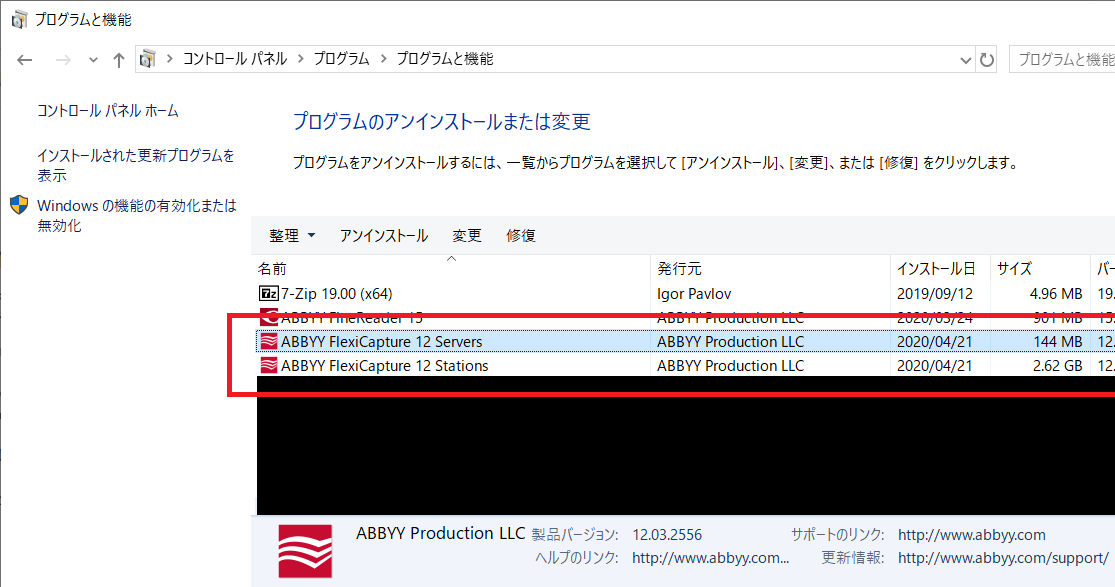Select ABBYY FlexiCapture 12 Servers entry

pos(685,342)
